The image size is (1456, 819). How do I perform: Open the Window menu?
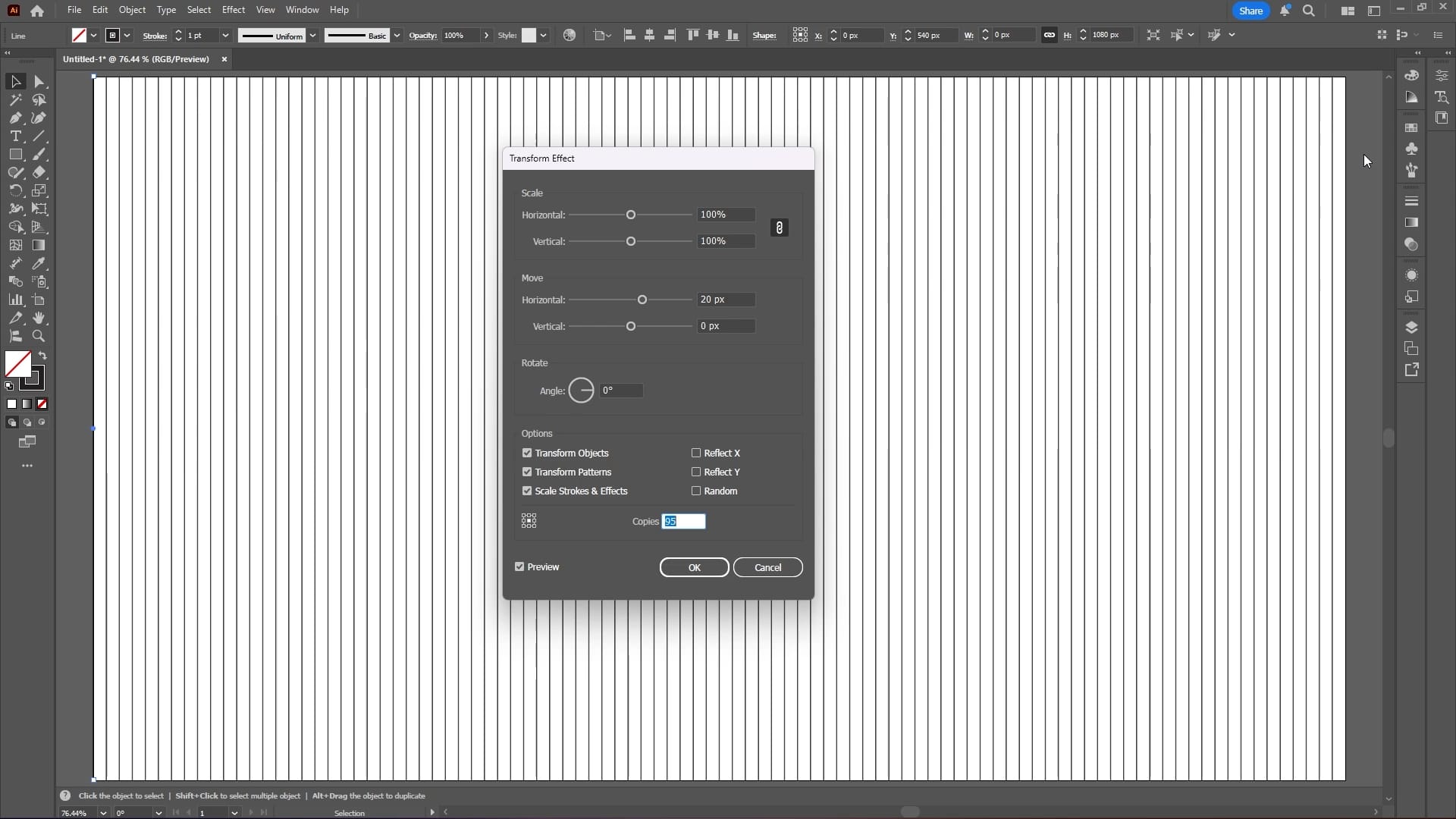302,9
